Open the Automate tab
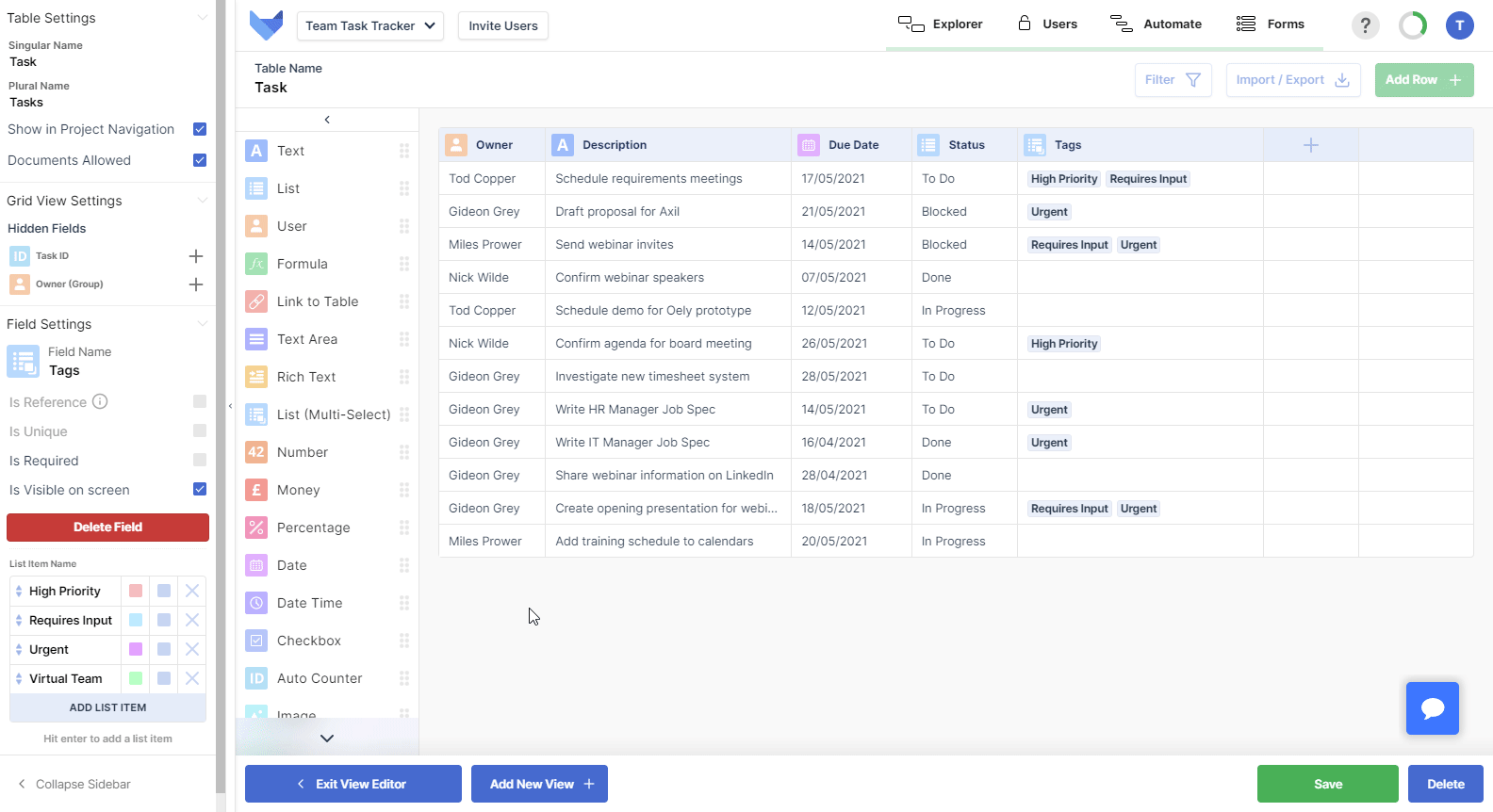This screenshot has width=1493, height=812. (1157, 24)
